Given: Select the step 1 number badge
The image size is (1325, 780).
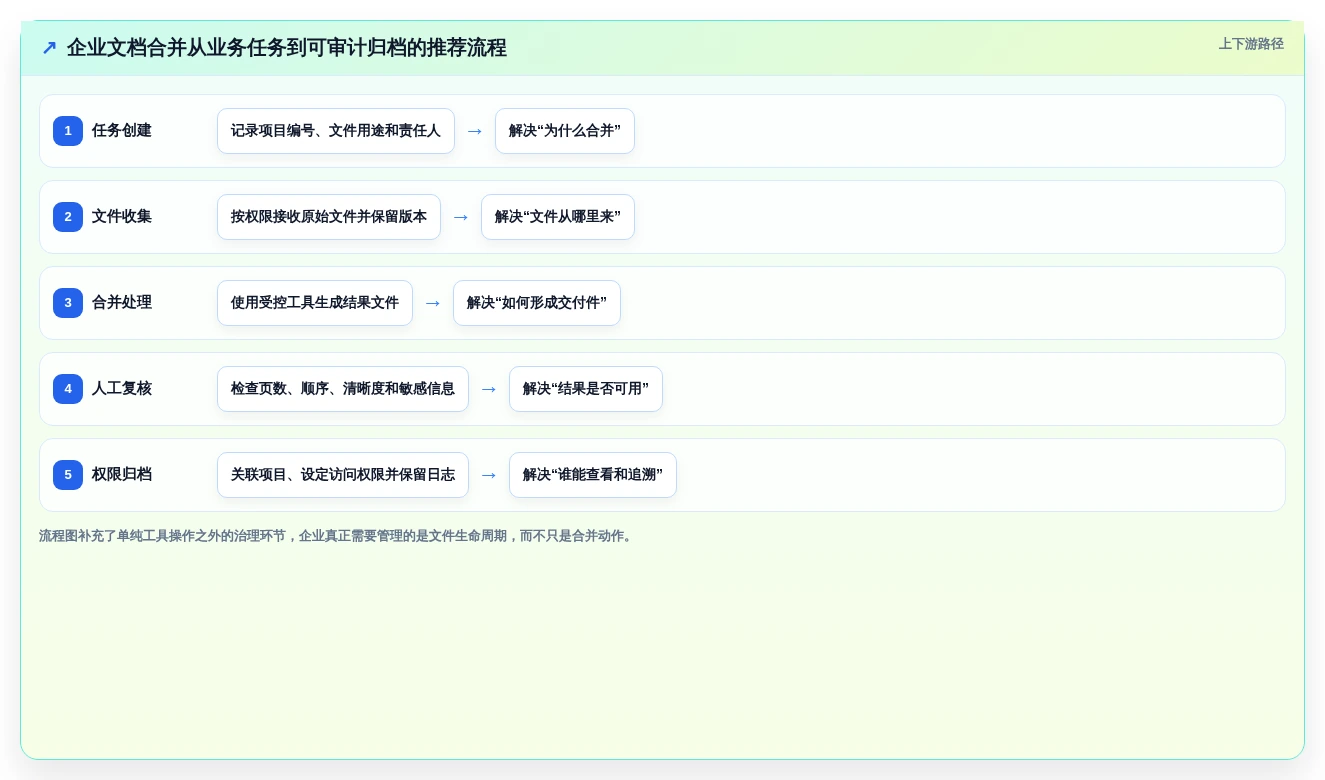Looking at the screenshot, I should [68, 131].
